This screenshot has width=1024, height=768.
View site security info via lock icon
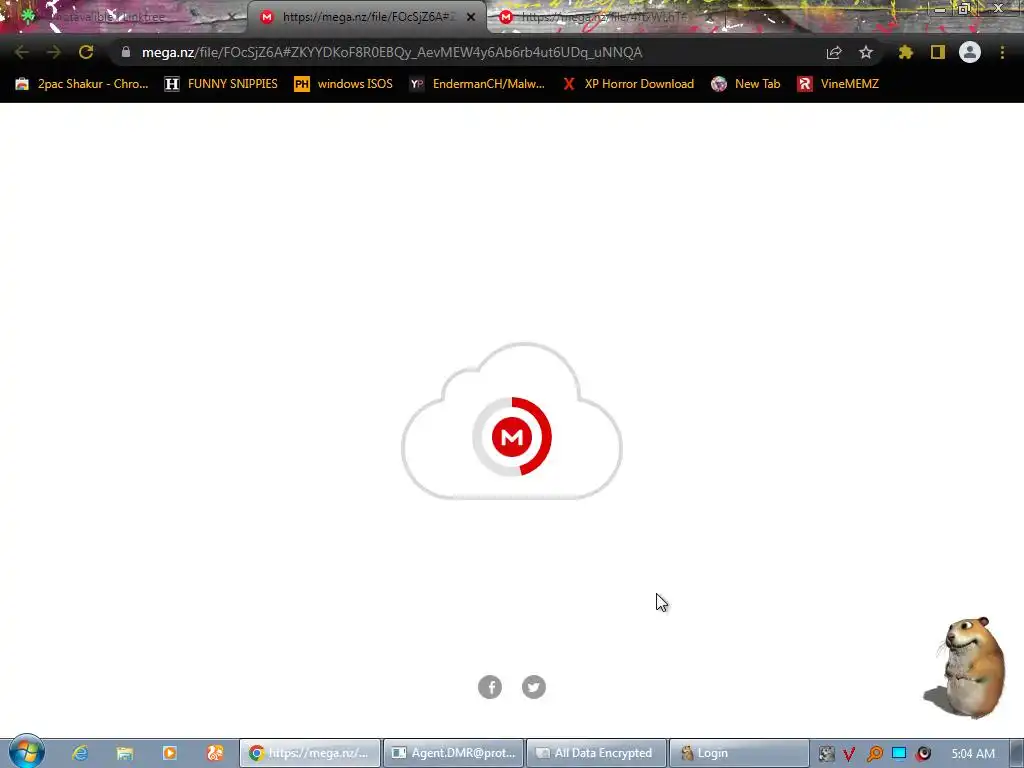click(x=126, y=52)
